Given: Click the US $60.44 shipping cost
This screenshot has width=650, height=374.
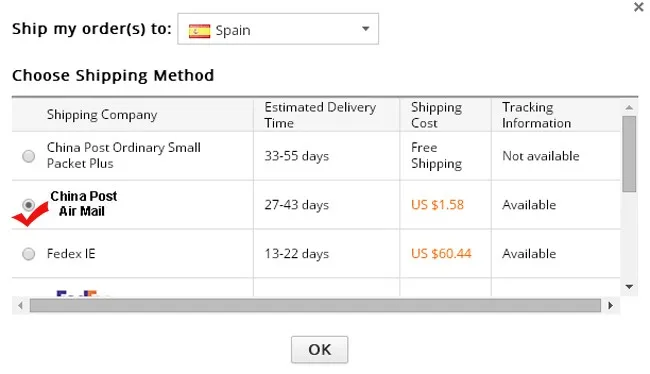Looking at the screenshot, I should [441, 253].
